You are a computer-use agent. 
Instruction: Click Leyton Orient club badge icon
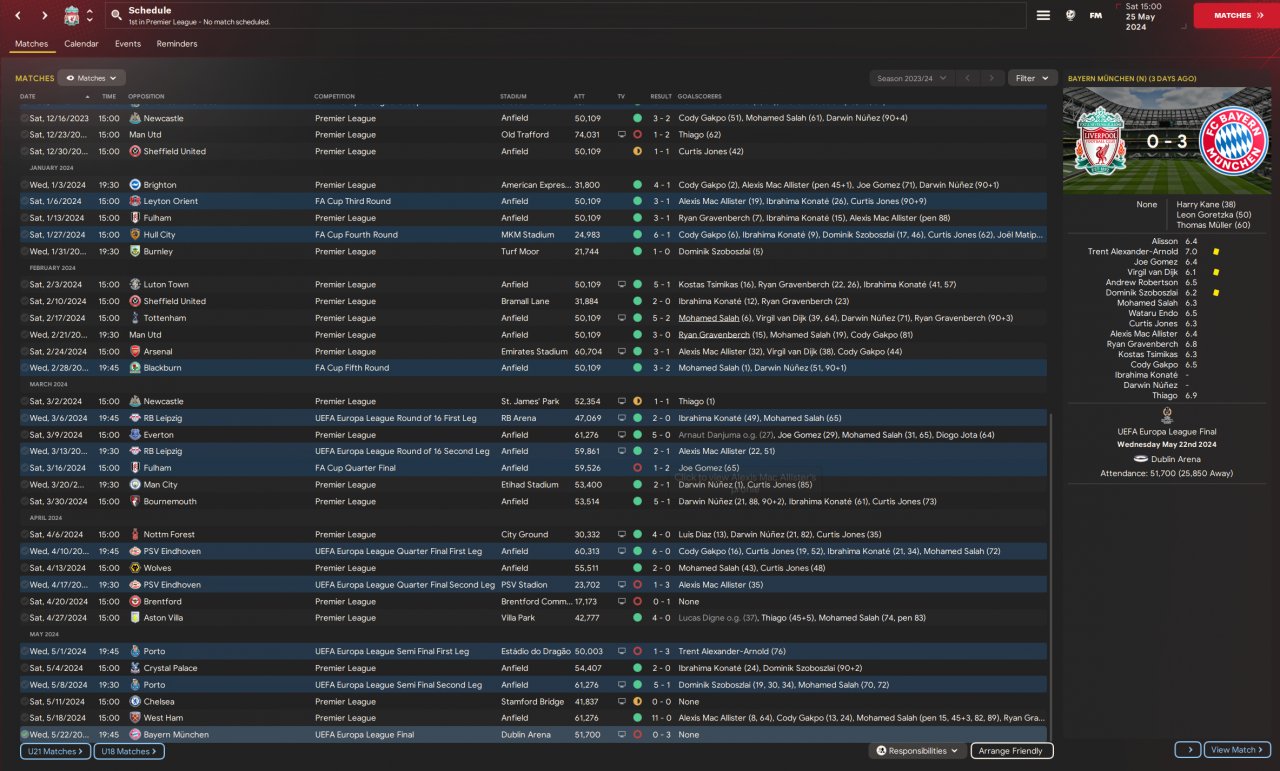coord(135,201)
